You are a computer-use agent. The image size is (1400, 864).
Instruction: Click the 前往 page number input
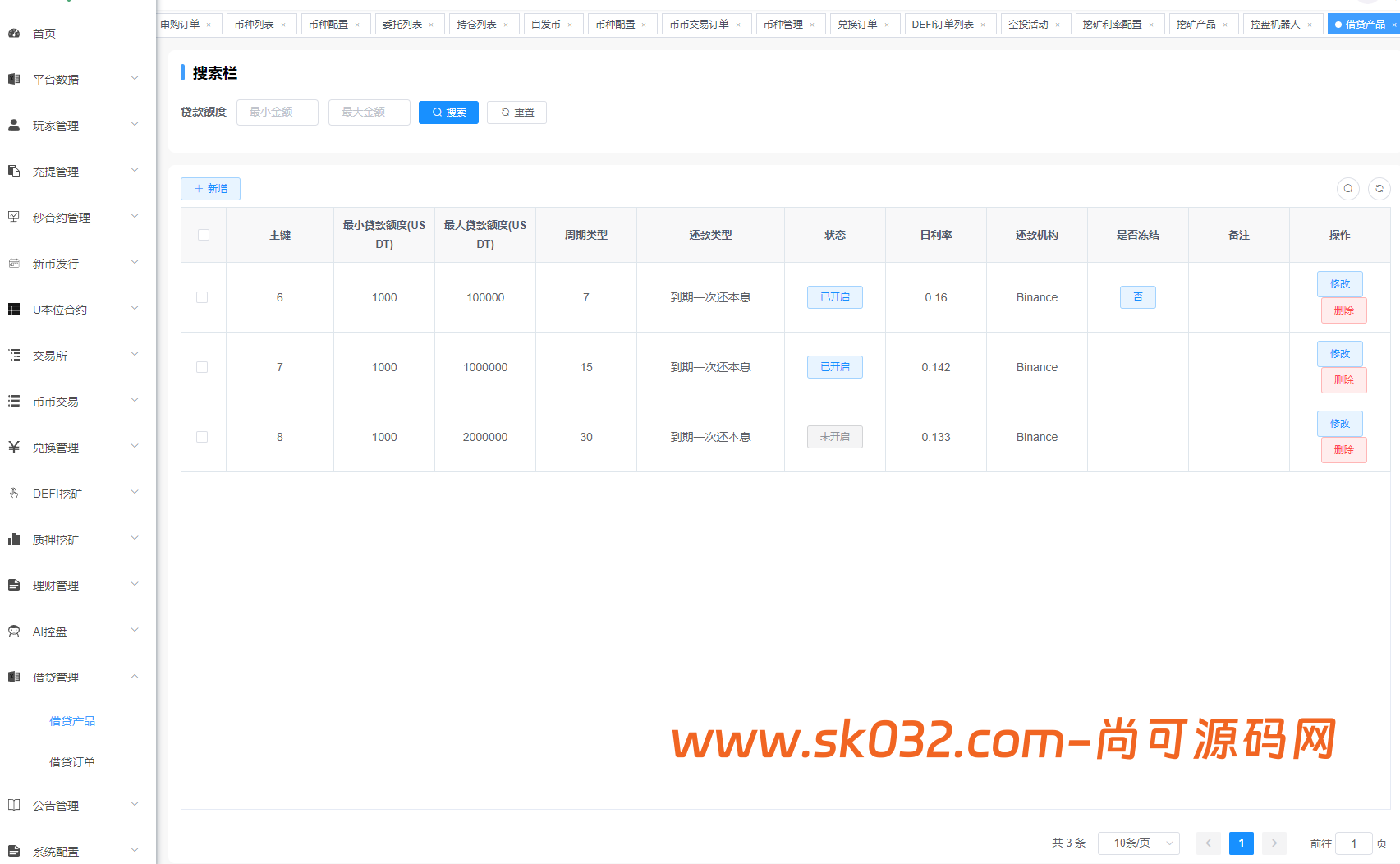(x=1354, y=843)
